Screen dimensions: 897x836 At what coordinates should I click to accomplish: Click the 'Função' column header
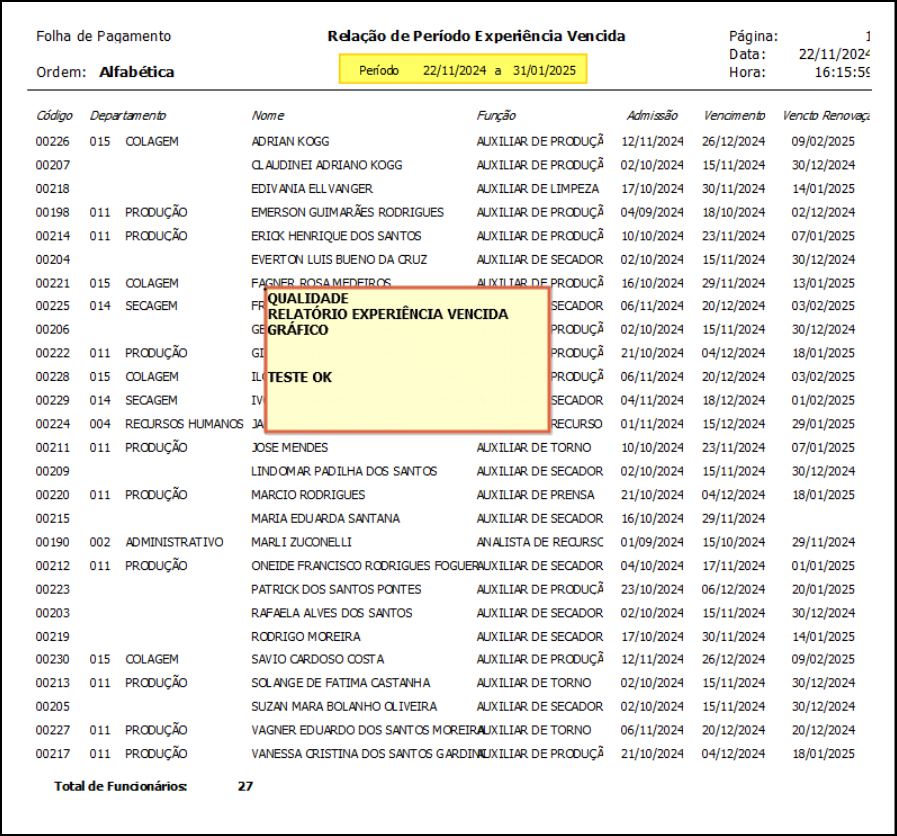(x=496, y=116)
